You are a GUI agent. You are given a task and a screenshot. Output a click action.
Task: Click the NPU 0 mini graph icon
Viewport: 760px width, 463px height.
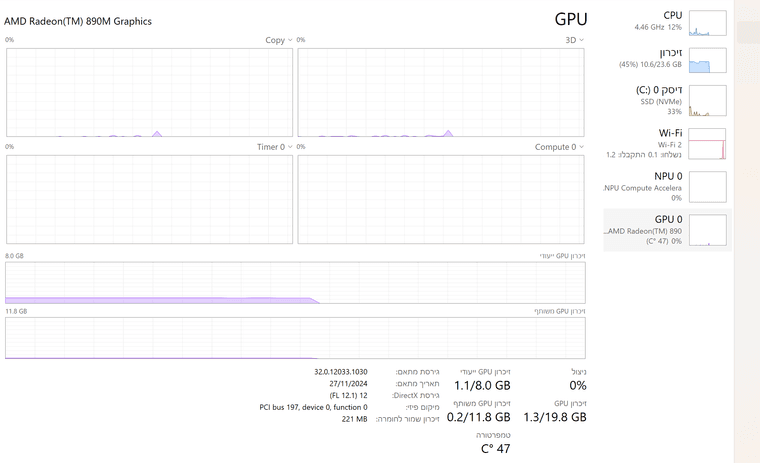click(708, 186)
